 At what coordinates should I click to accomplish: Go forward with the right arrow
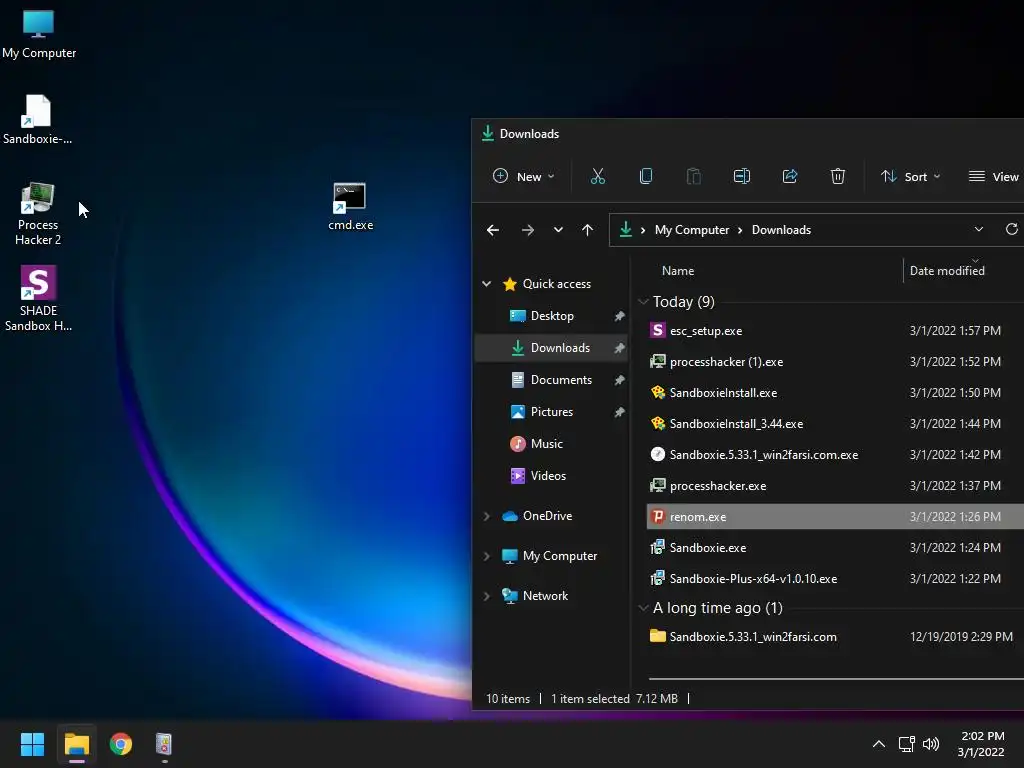(528, 230)
